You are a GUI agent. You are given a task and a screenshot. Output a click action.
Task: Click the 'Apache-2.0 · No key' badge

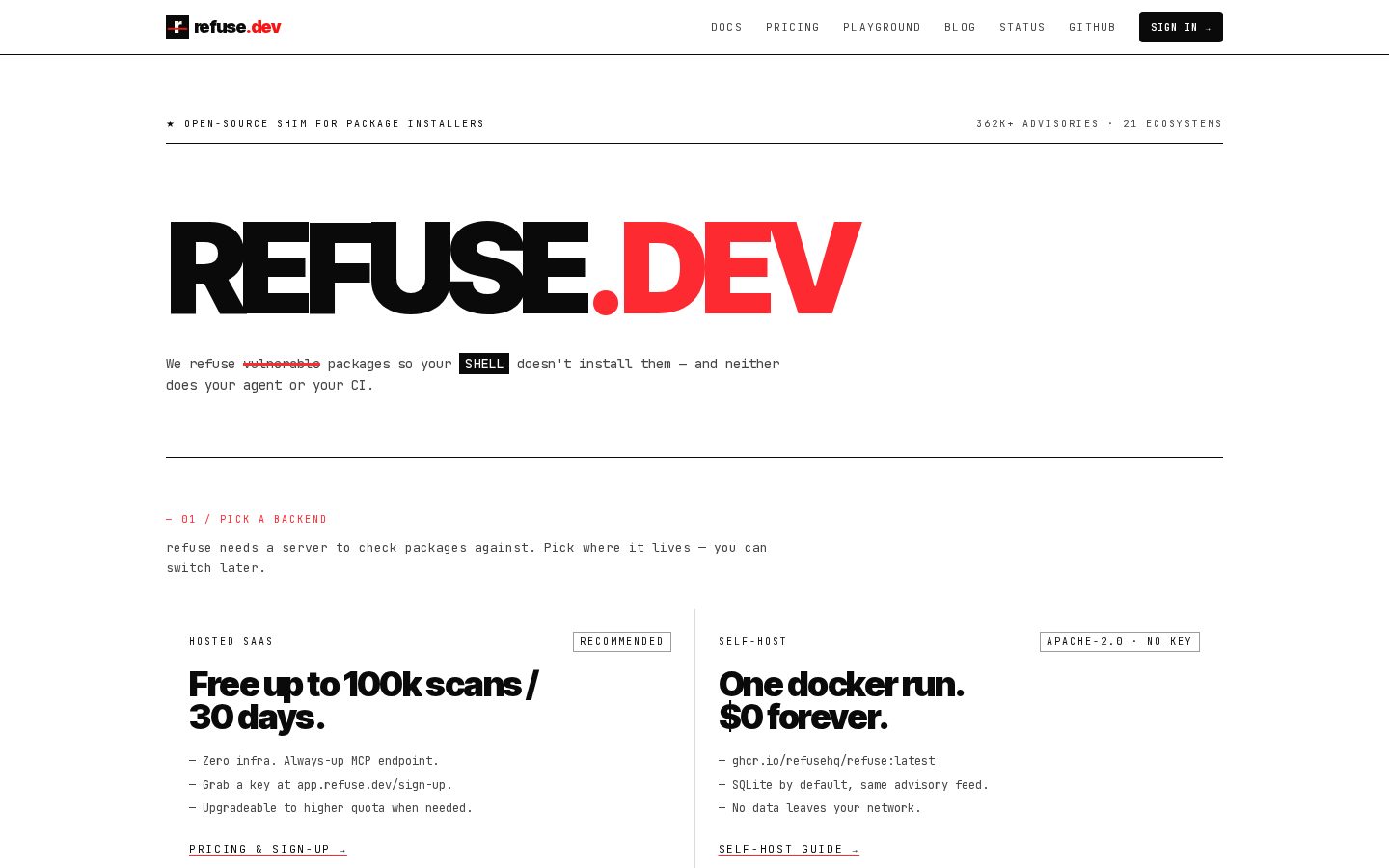(x=1120, y=641)
